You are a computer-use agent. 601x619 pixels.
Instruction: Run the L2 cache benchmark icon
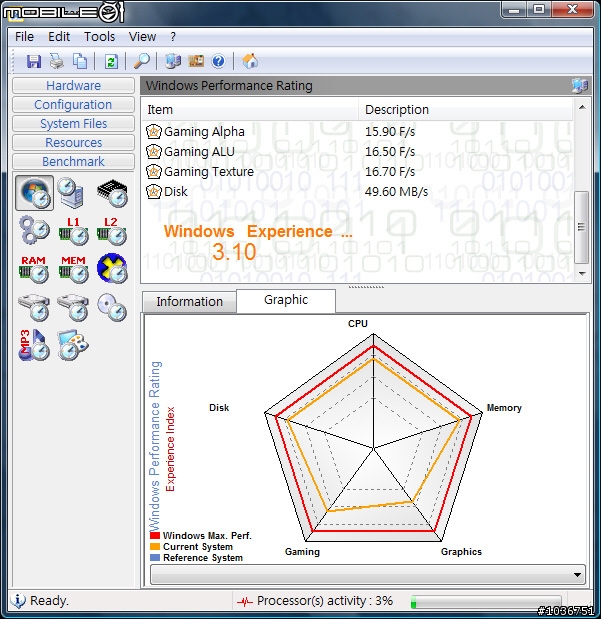(x=111, y=231)
